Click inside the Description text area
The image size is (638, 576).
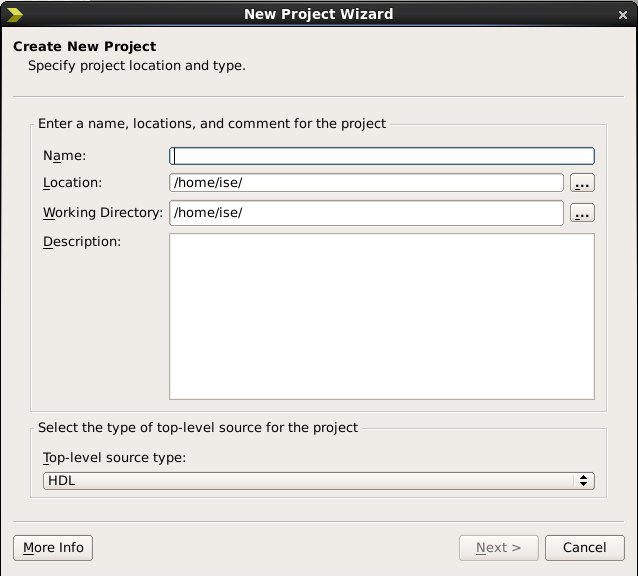click(382, 316)
